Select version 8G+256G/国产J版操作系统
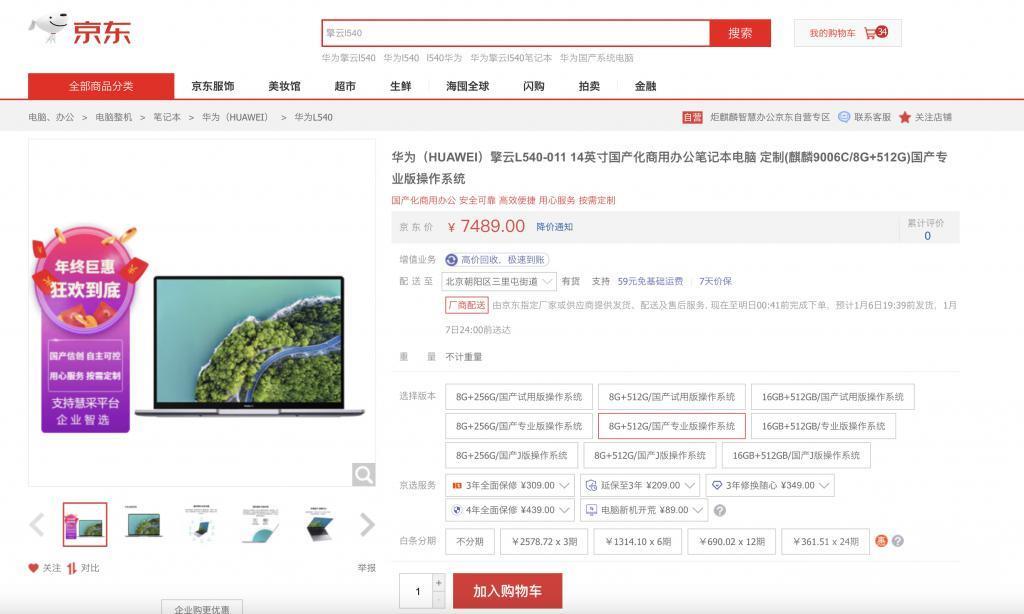The height and width of the screenshot is (614, 1024). 511,455
